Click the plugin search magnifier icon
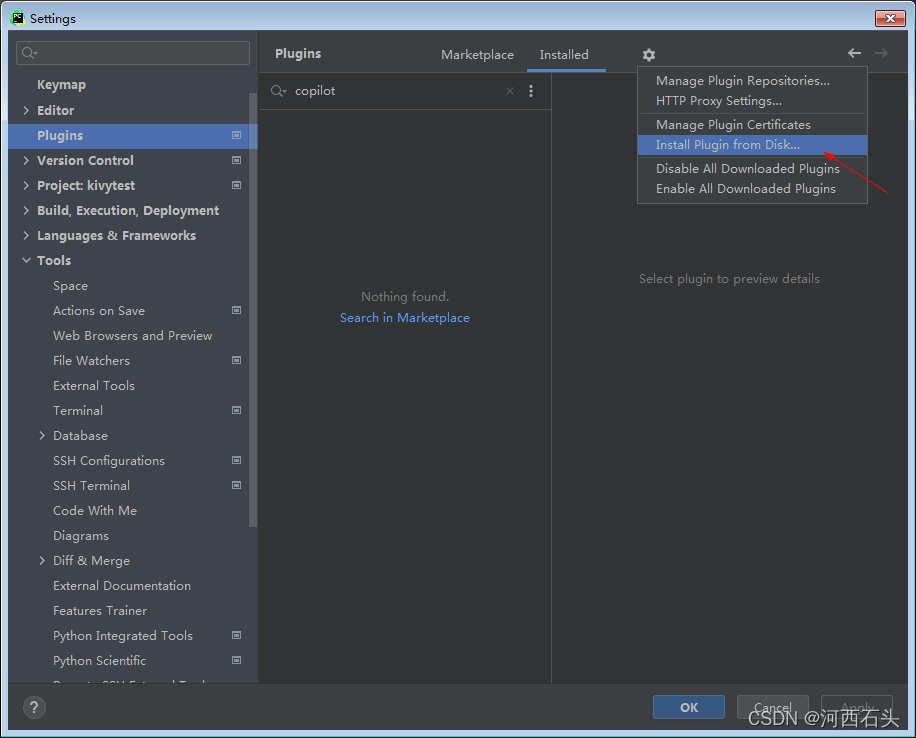The height and width of the screenshot is (738, 916). pyautogui.click(x=278, y=91)
